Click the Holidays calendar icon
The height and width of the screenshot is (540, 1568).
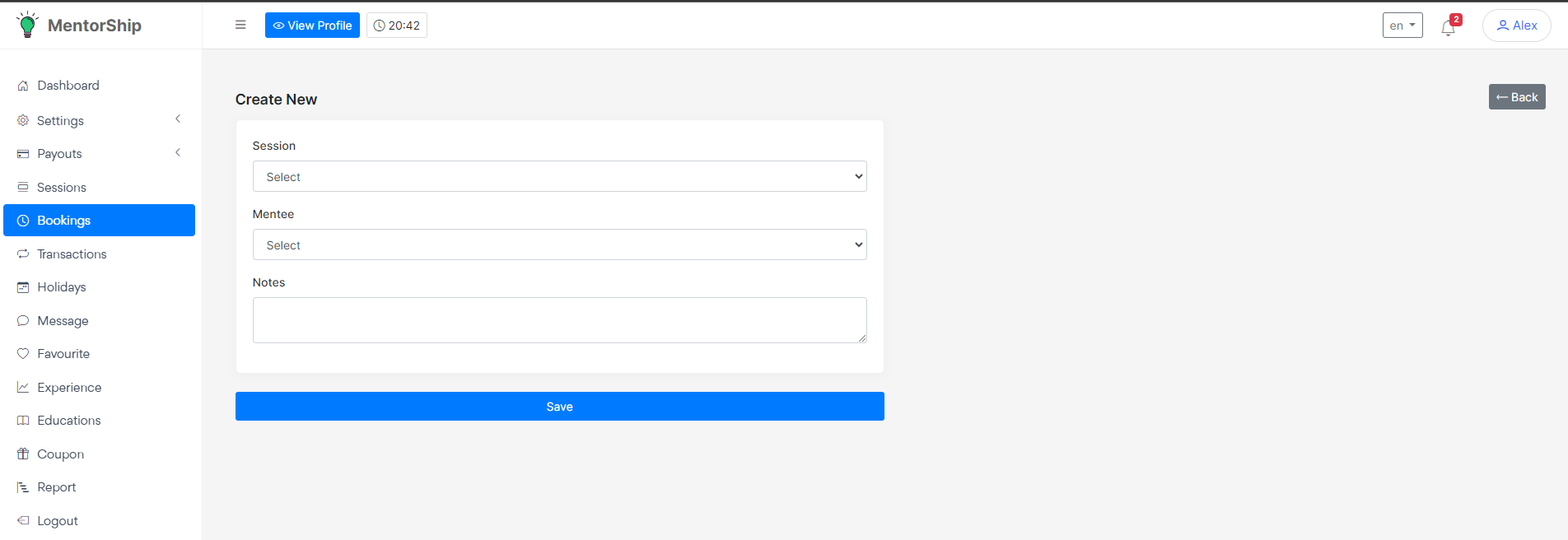point(23,287)
